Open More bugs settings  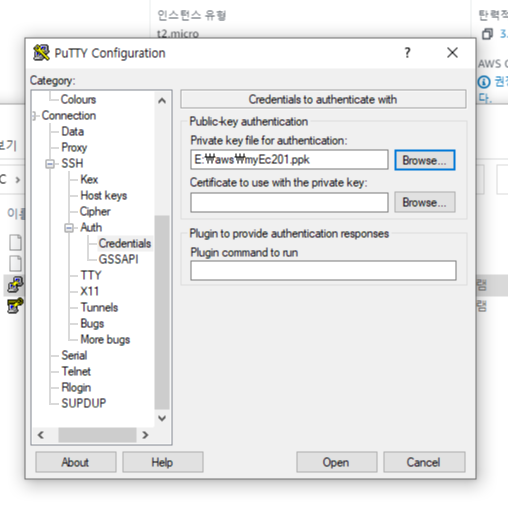click(x=105, y=339)
